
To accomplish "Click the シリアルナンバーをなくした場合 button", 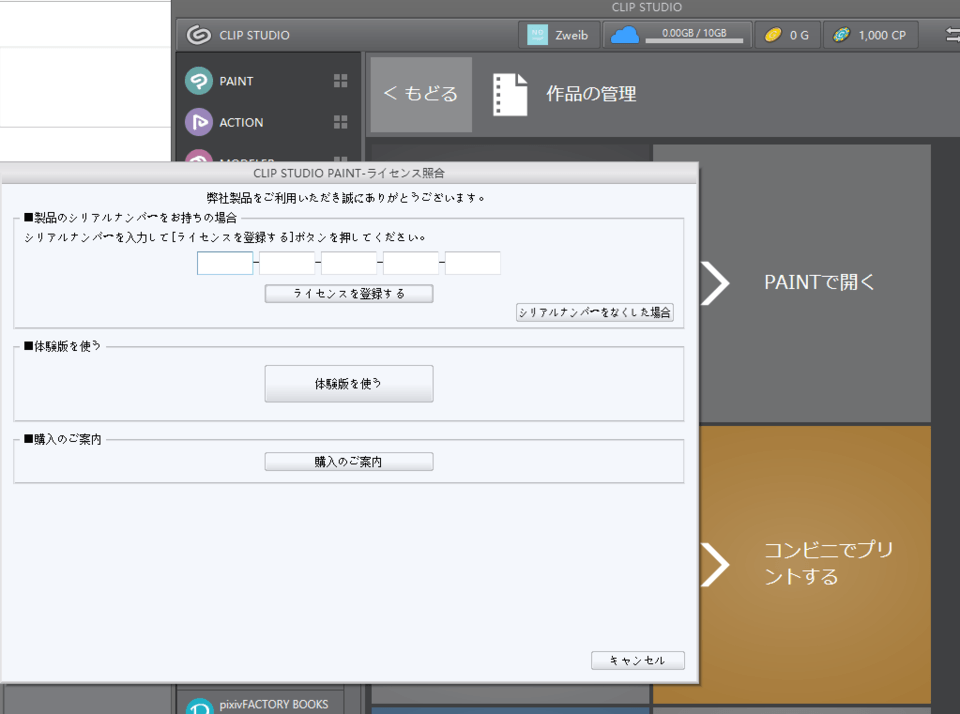I will 595,313.
